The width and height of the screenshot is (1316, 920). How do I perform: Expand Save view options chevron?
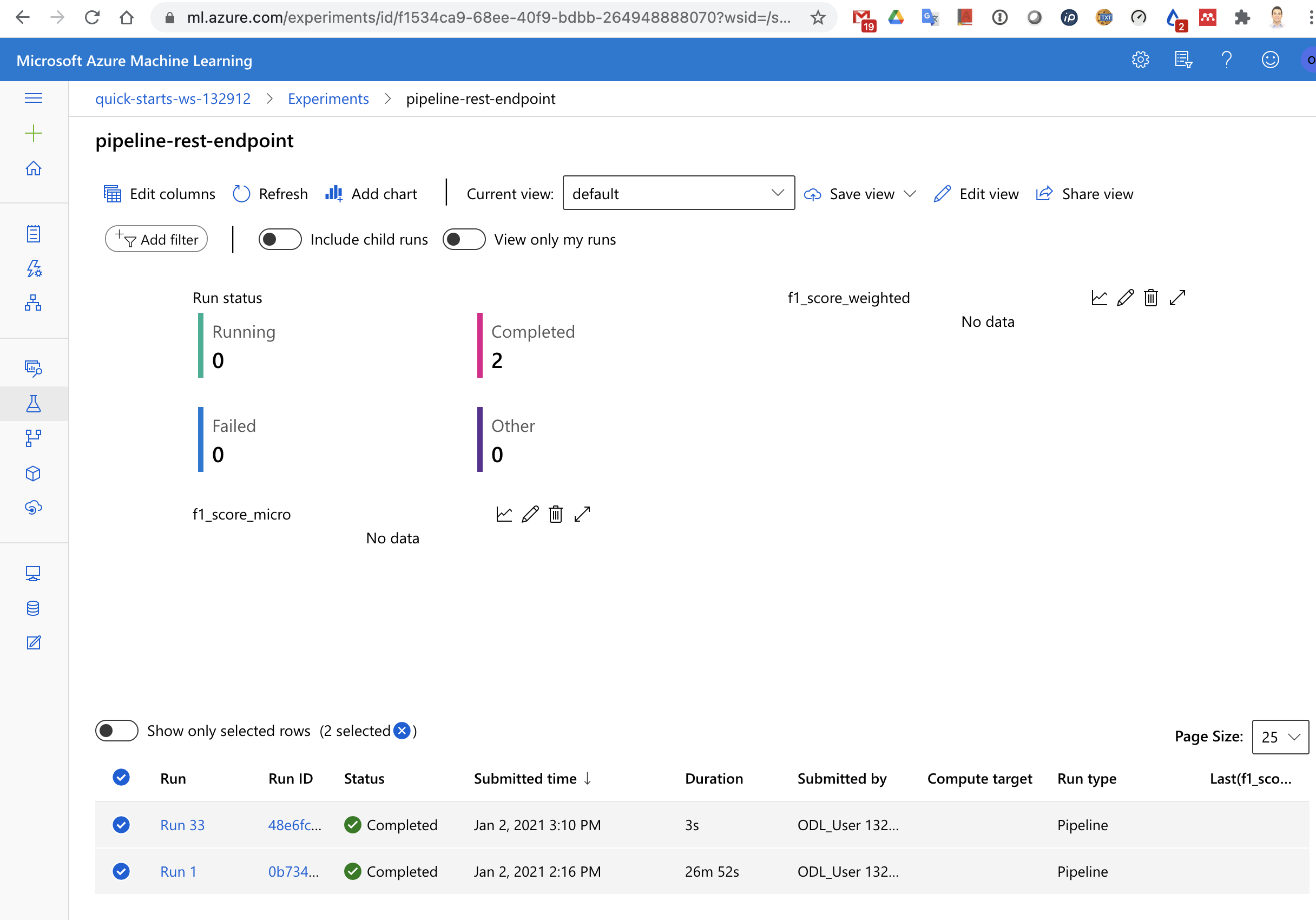click(910, 194)
